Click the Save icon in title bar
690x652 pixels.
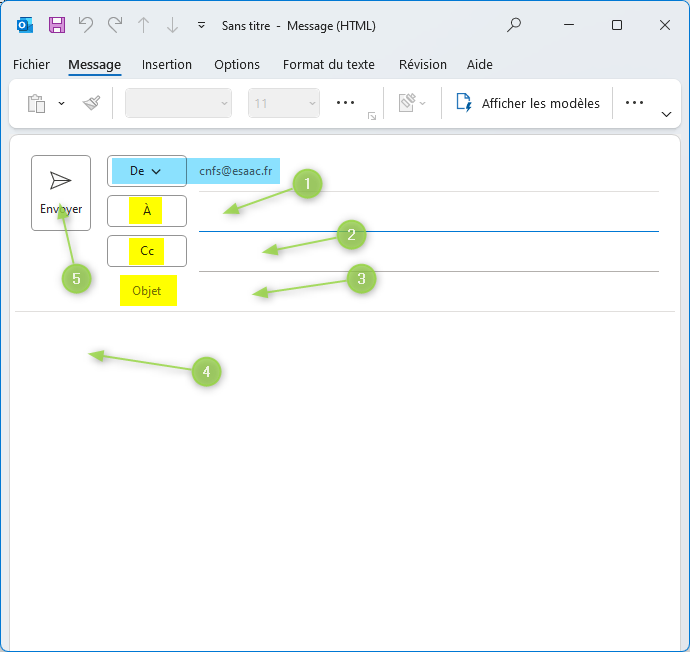[x=57, y=25]
